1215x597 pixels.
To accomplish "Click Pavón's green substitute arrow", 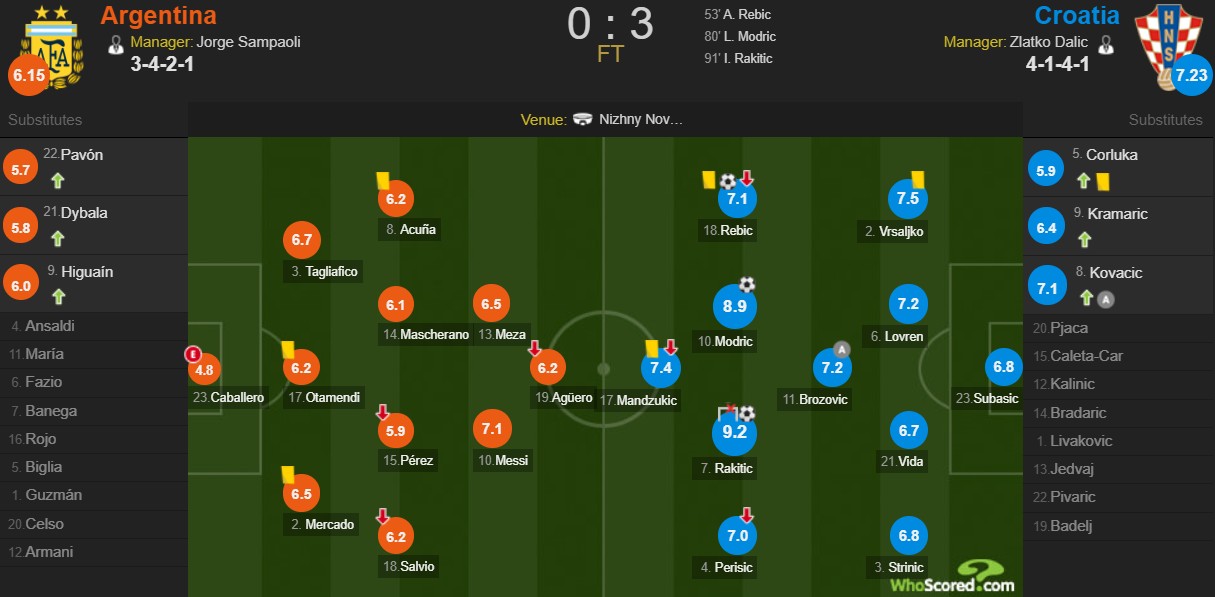I will (58, 181).
